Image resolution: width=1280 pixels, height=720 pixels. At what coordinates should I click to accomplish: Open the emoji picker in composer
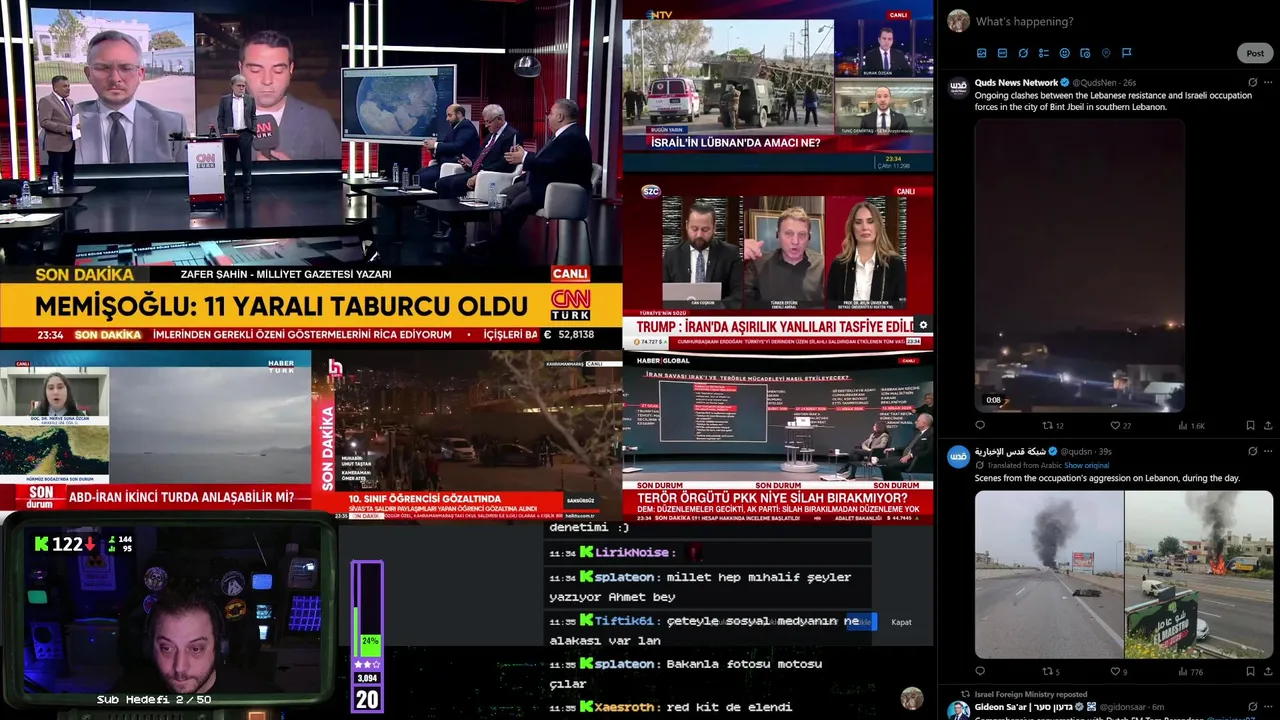pos(1064,53)
